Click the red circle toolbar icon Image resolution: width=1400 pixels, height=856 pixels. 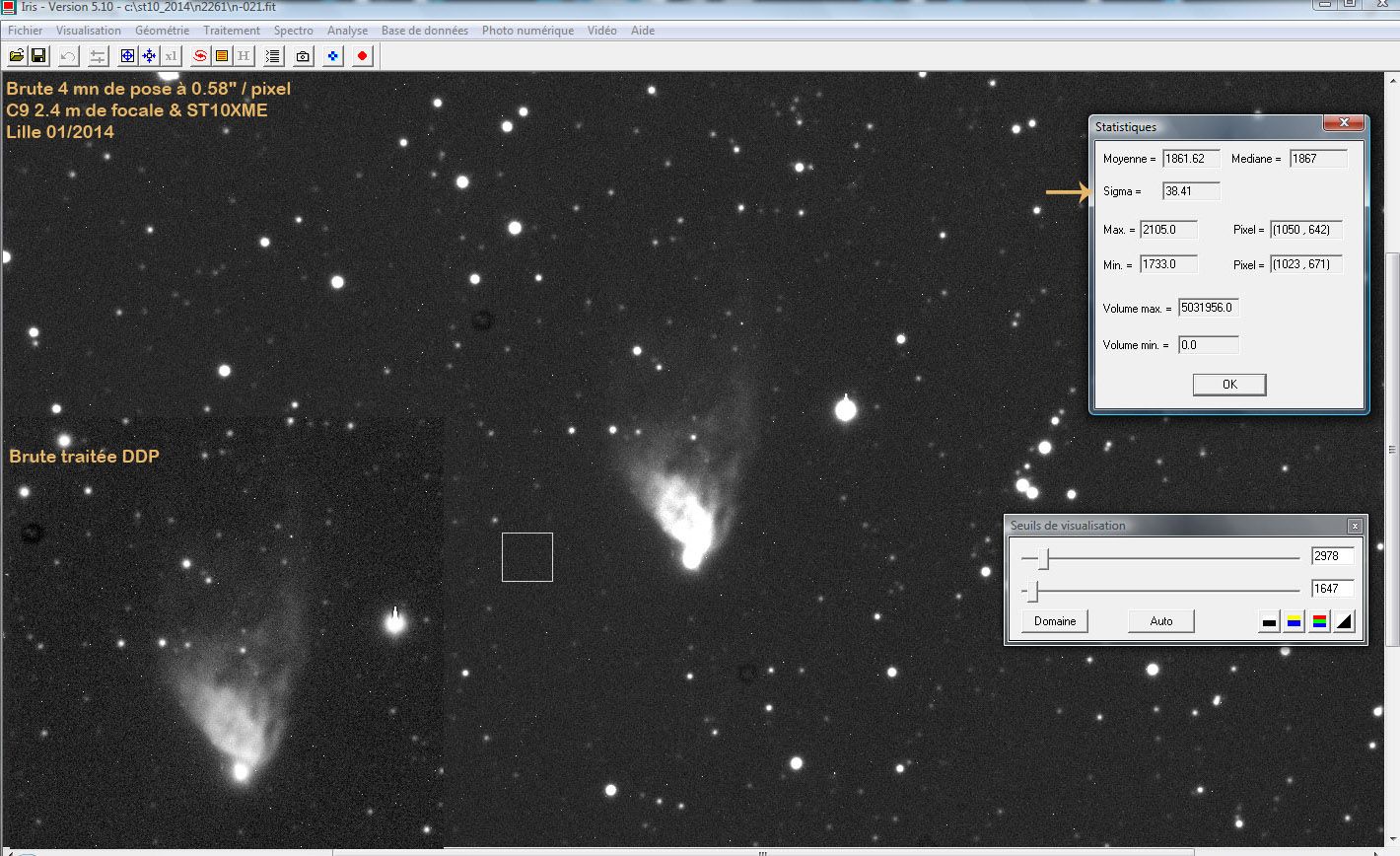362,56
